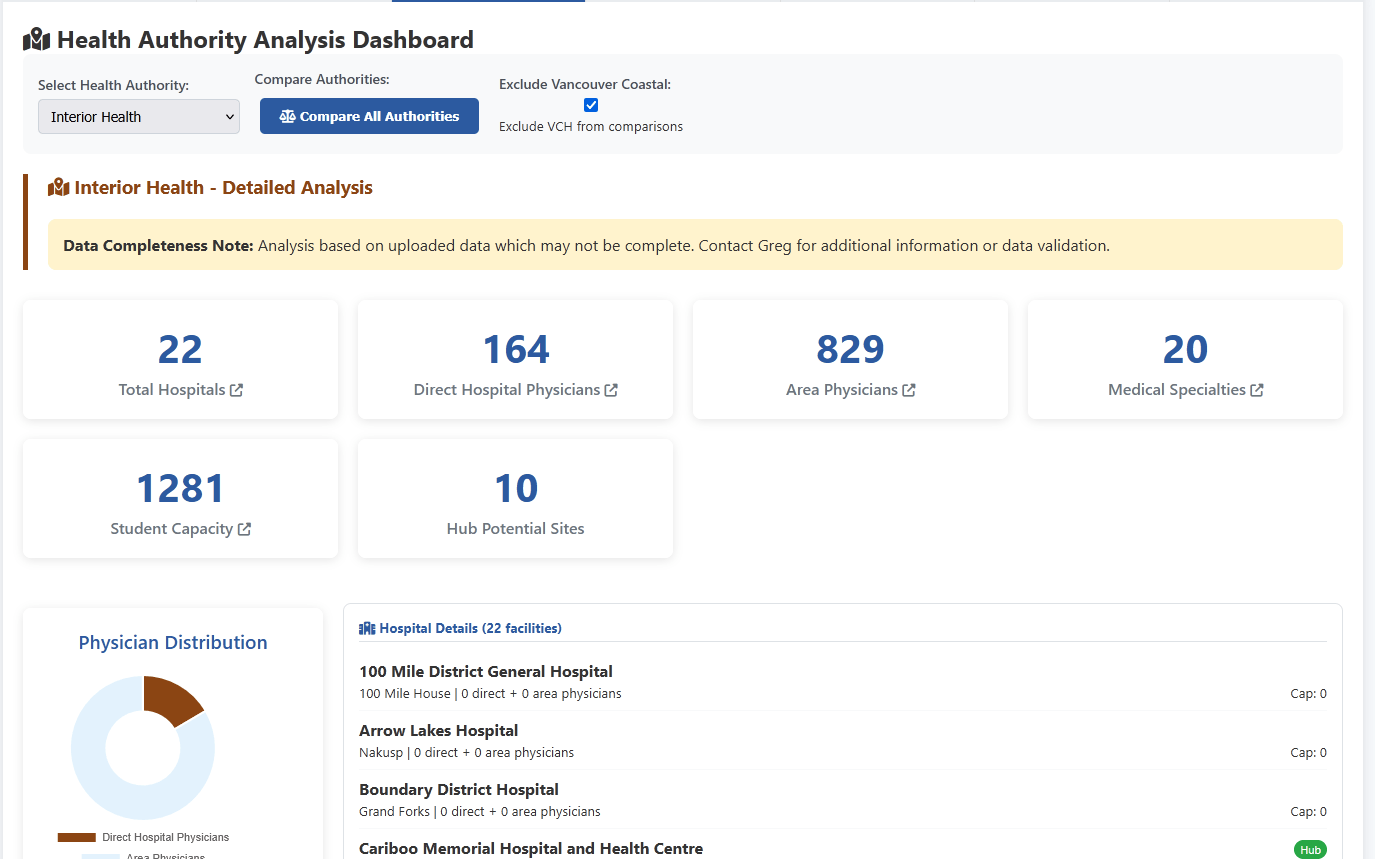Click the map icon beside dashboard title

point(36,40)
